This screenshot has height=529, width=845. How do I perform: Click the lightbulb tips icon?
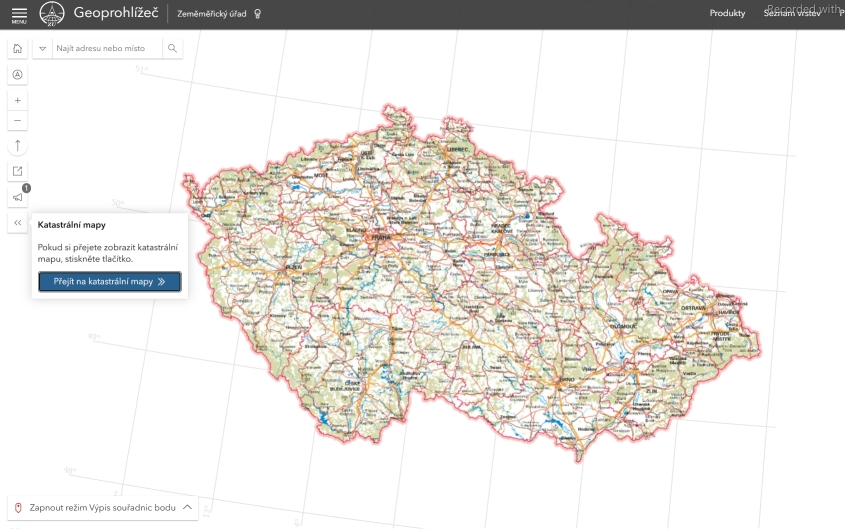pyautogui.click(x=257, y=14)
